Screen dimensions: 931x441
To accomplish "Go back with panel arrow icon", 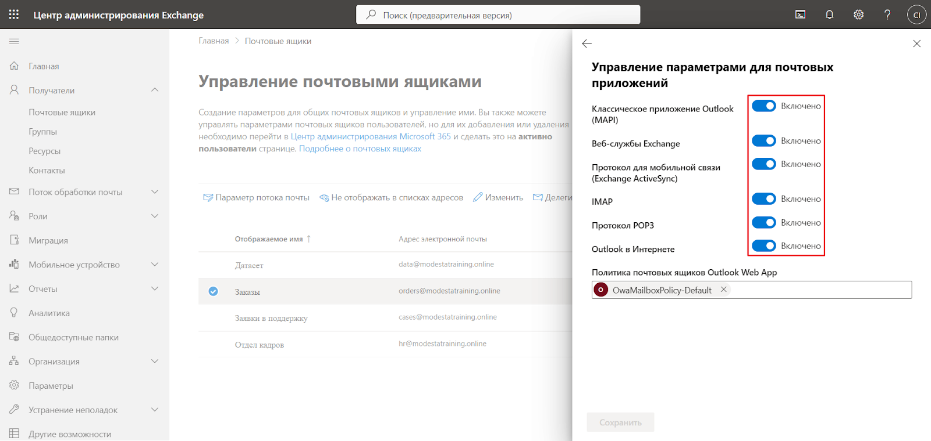I will coord(587,43).
